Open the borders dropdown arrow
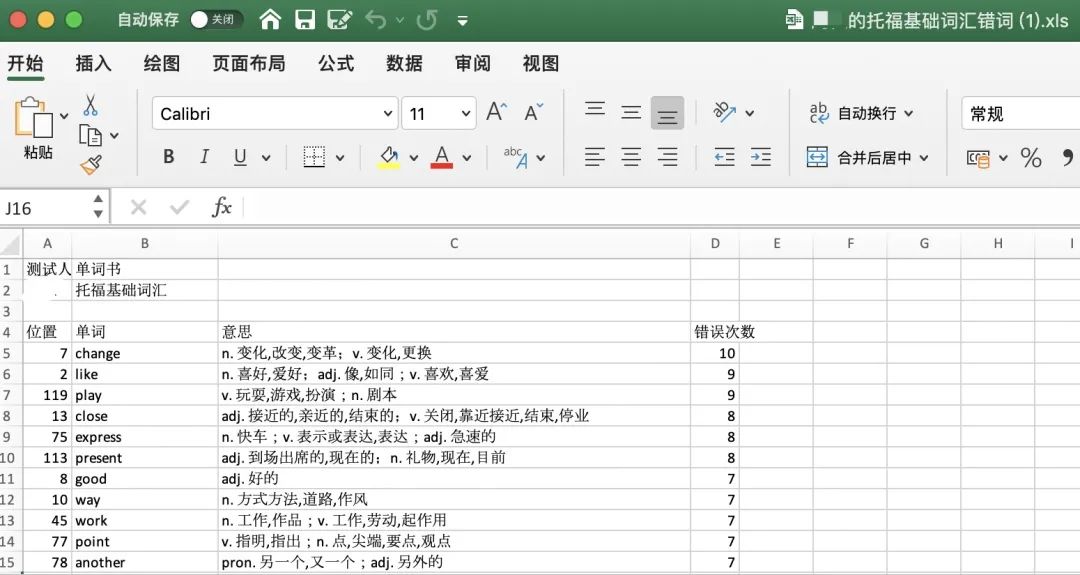 (x=340, y=158)
